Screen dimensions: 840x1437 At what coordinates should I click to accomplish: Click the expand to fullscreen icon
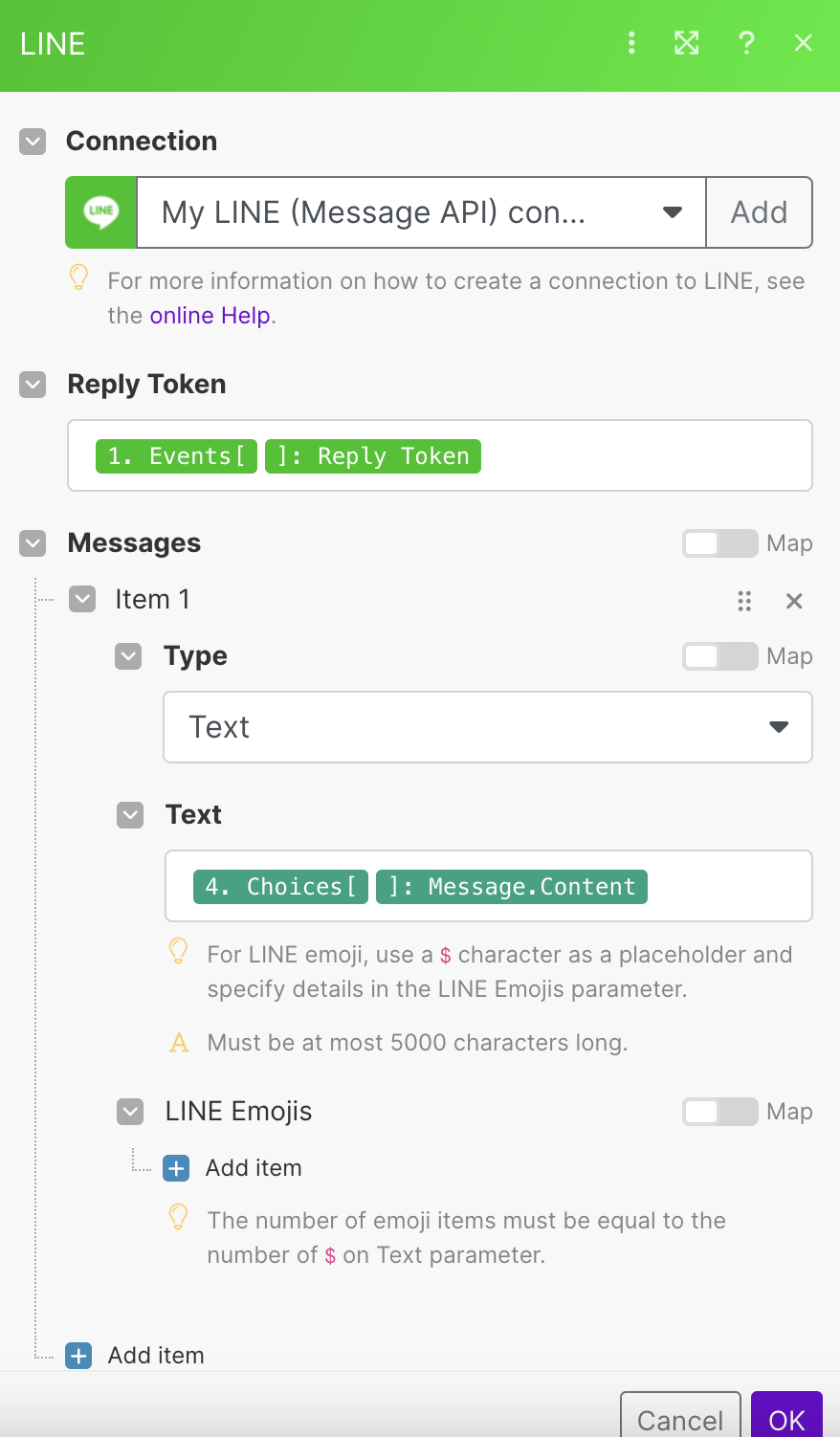(687, 43)
